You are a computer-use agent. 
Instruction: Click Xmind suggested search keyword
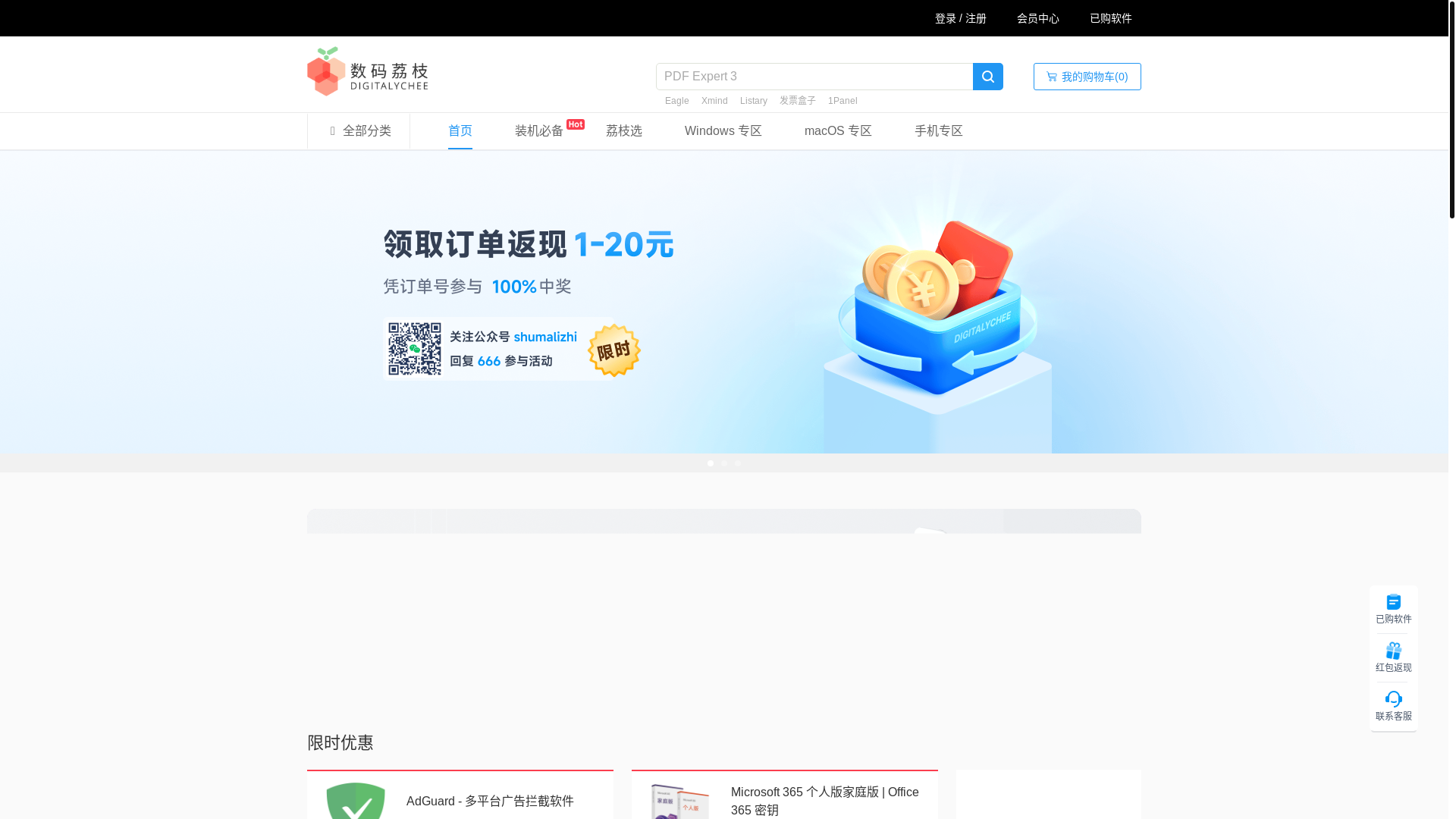point(714,101)
